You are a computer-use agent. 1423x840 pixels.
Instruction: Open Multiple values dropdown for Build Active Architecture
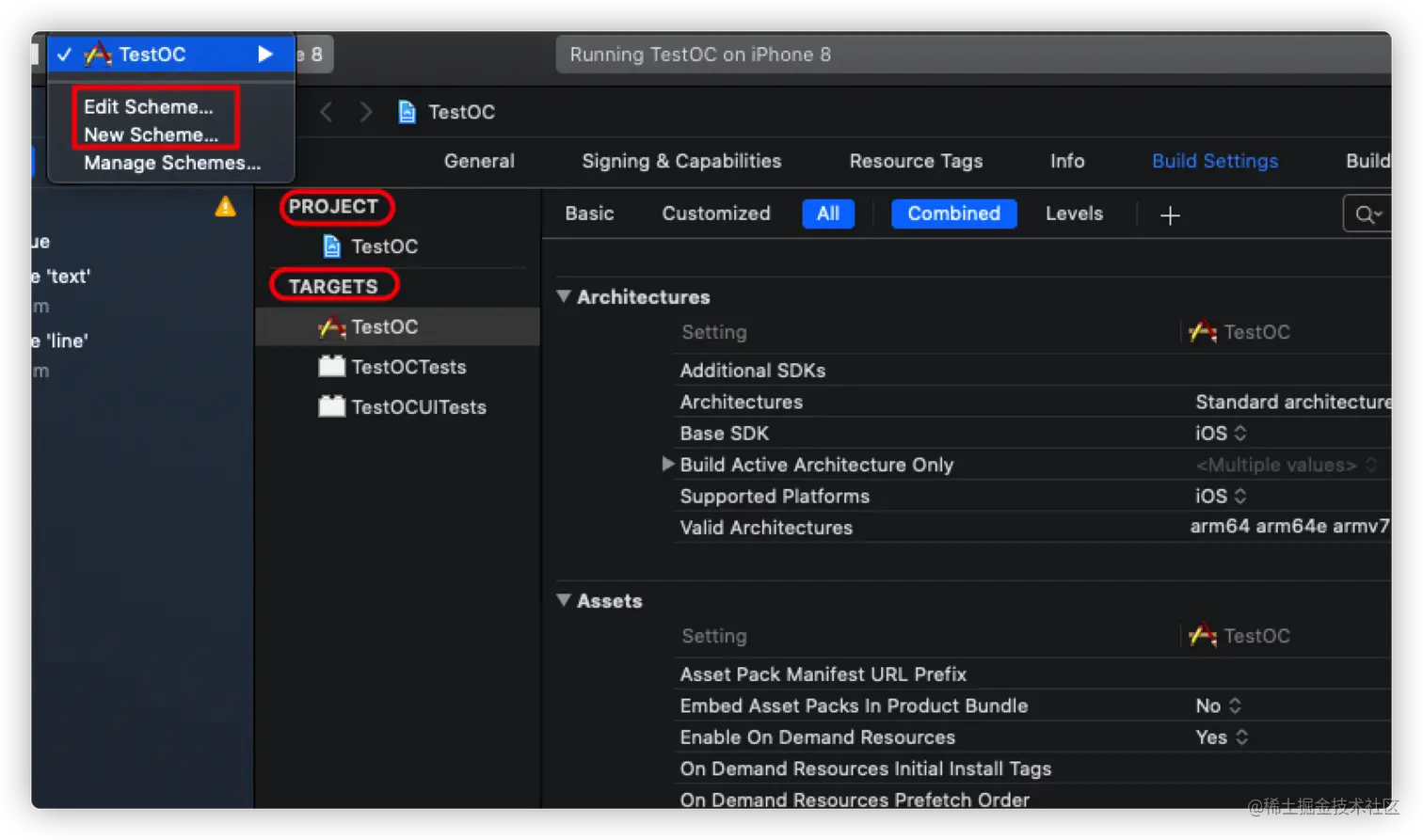[1286, 465]
